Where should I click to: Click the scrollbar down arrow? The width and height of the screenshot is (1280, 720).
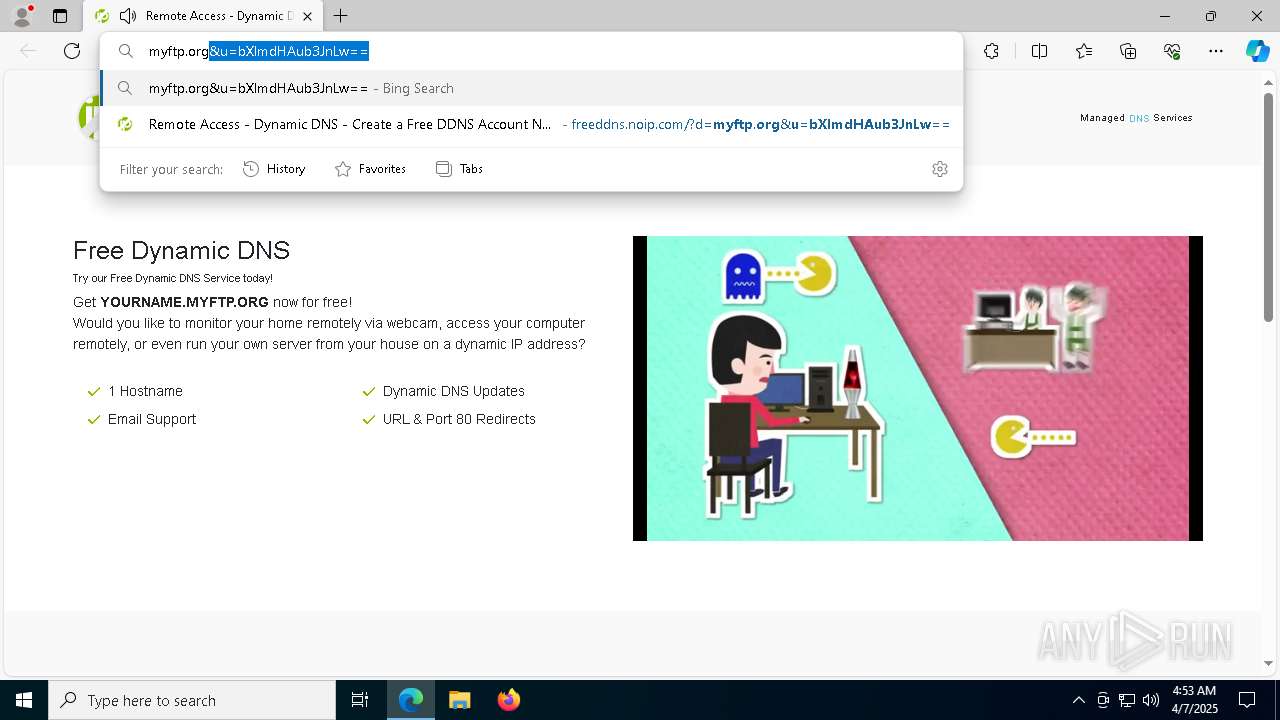[x=1268, y=663]
